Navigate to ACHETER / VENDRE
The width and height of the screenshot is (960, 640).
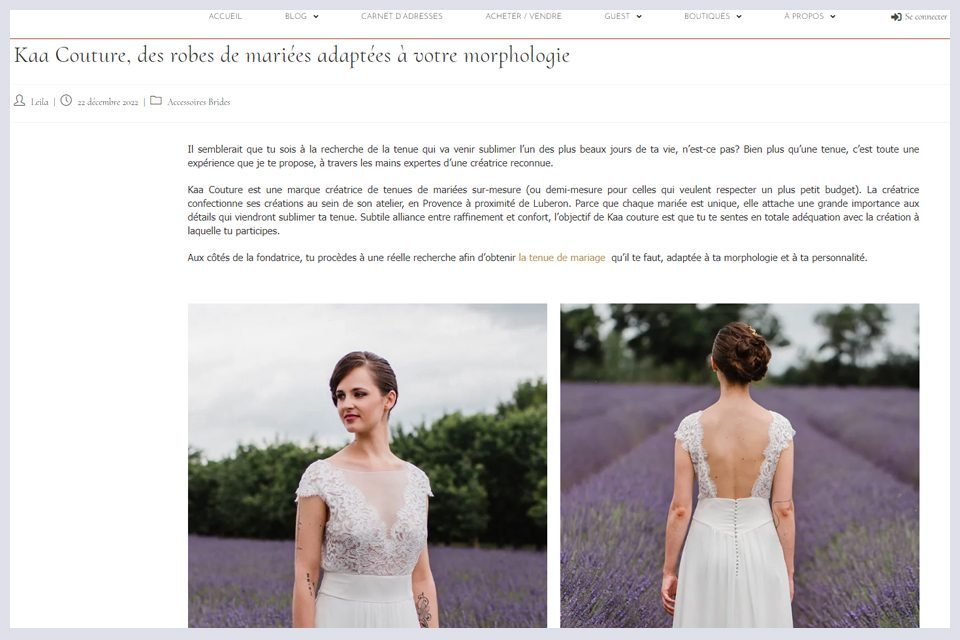pyautogui.click(x=523, y=16)
